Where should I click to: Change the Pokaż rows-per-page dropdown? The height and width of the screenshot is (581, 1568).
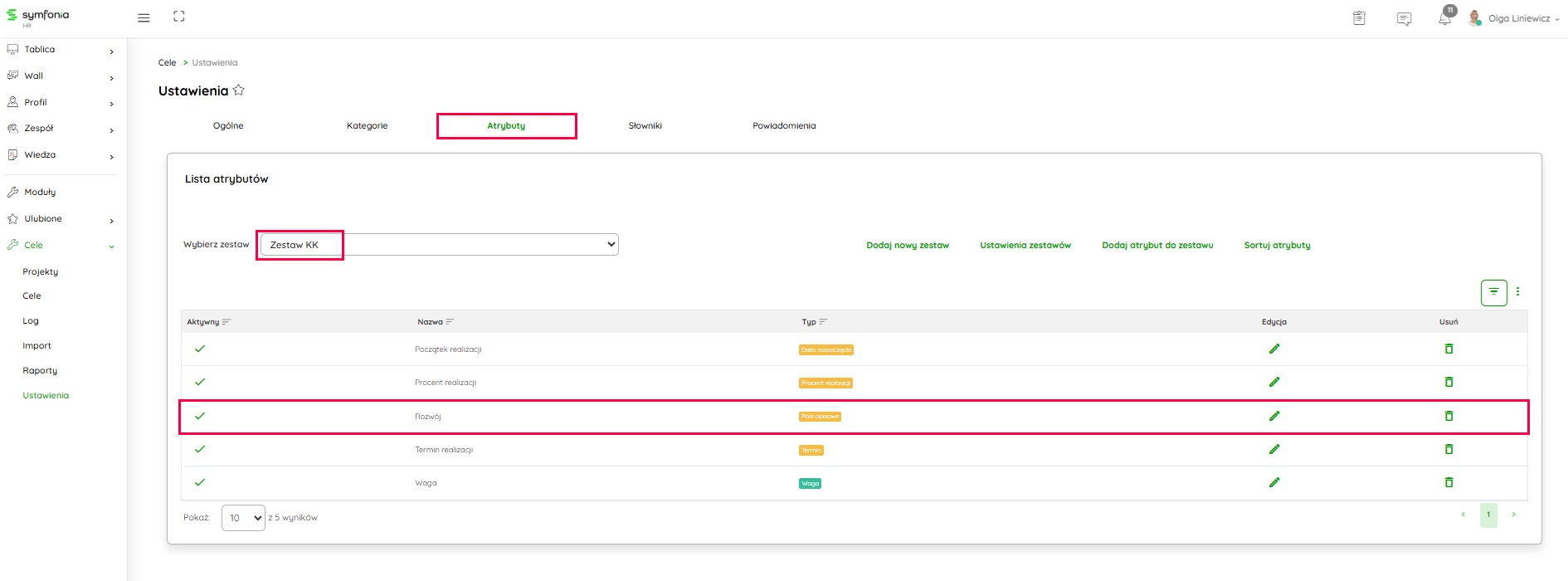point(243,518)
